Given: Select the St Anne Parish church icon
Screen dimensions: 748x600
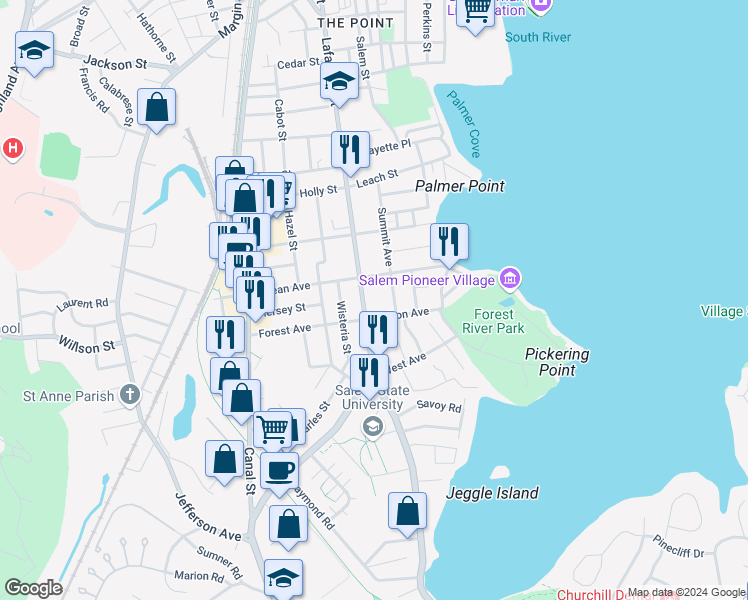Looking at the screenshot, I should (x=130, y=394).
